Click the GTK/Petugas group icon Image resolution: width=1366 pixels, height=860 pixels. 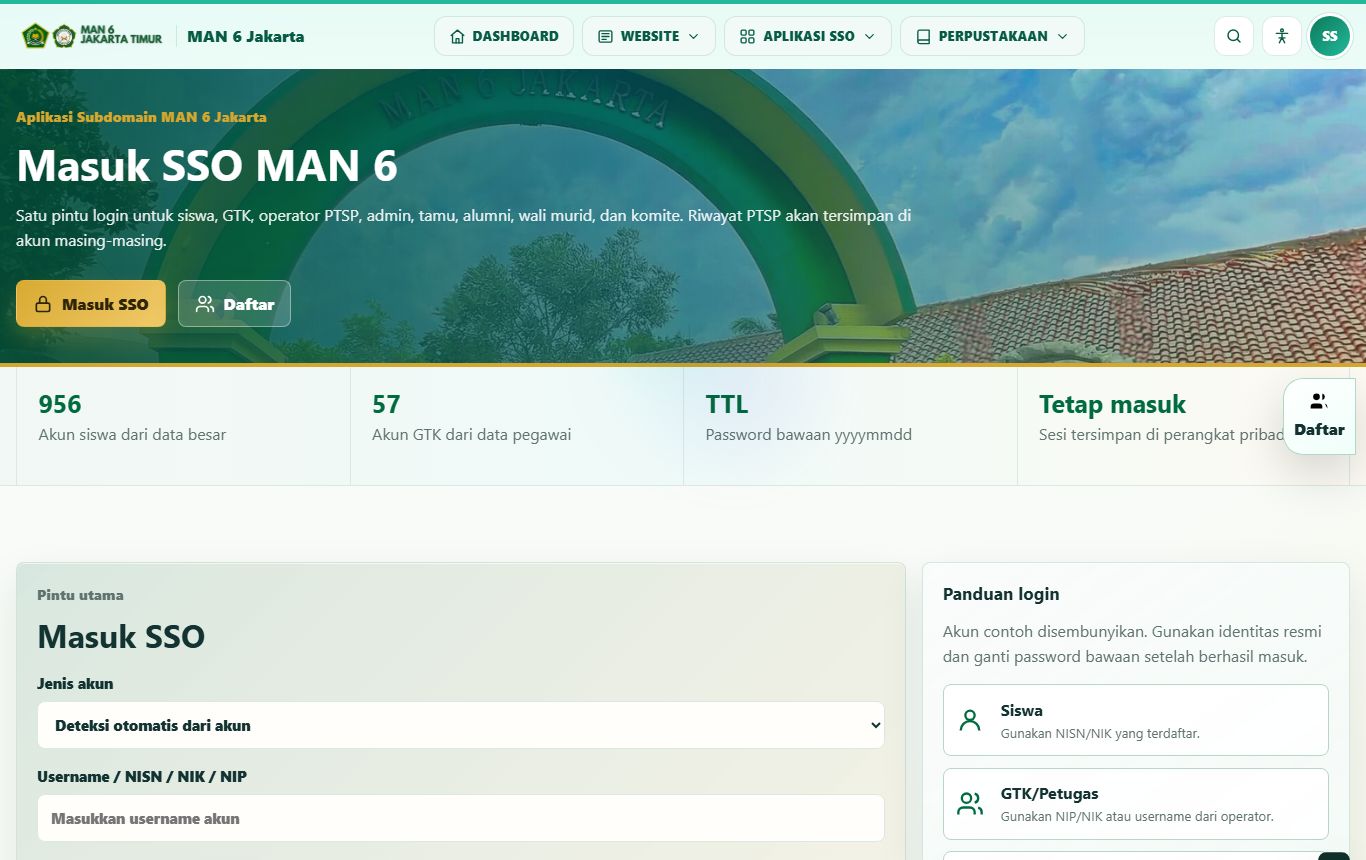970,804
